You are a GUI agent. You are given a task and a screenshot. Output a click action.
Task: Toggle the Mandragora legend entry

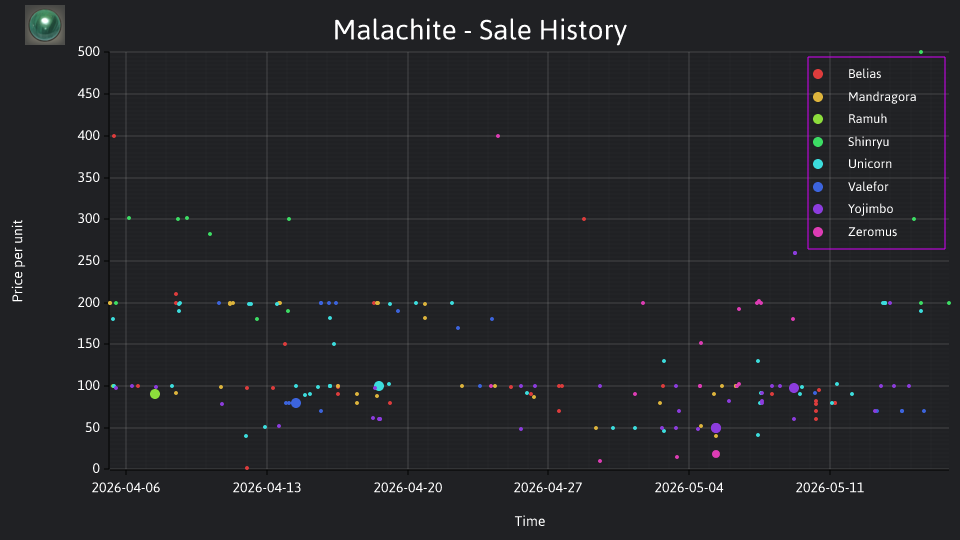point(882,97)
